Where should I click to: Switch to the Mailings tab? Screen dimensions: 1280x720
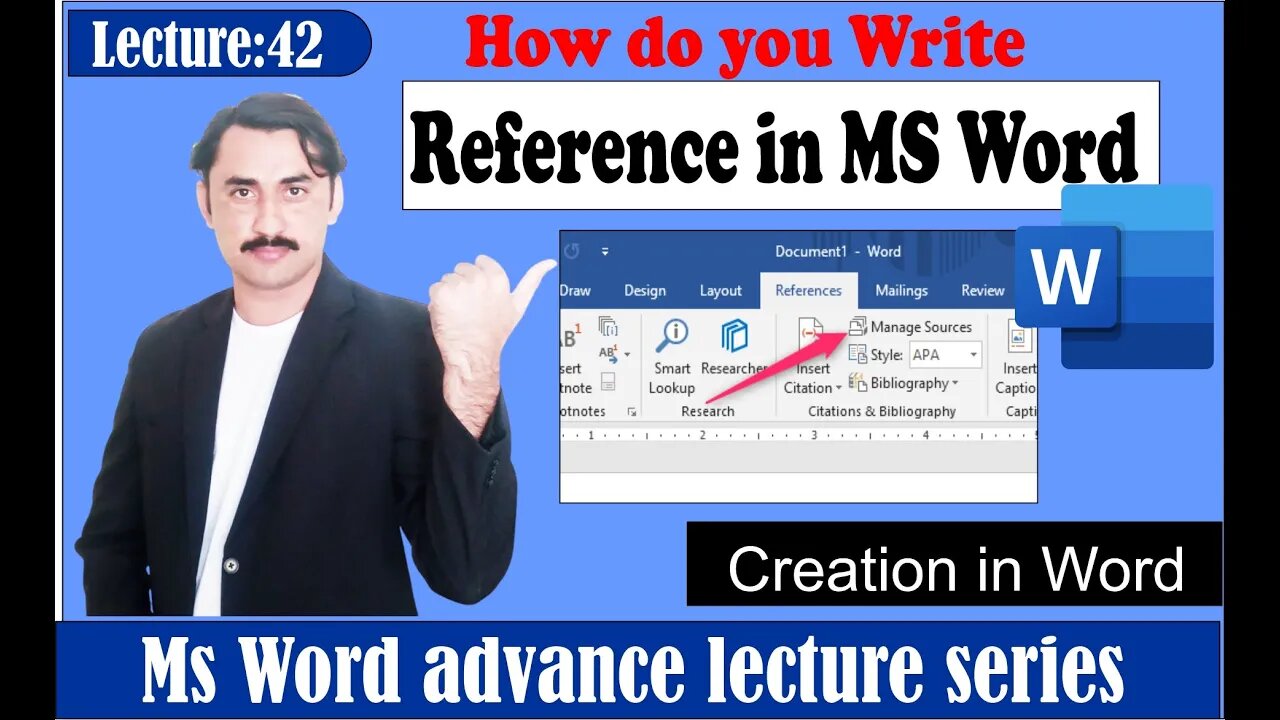901,291
